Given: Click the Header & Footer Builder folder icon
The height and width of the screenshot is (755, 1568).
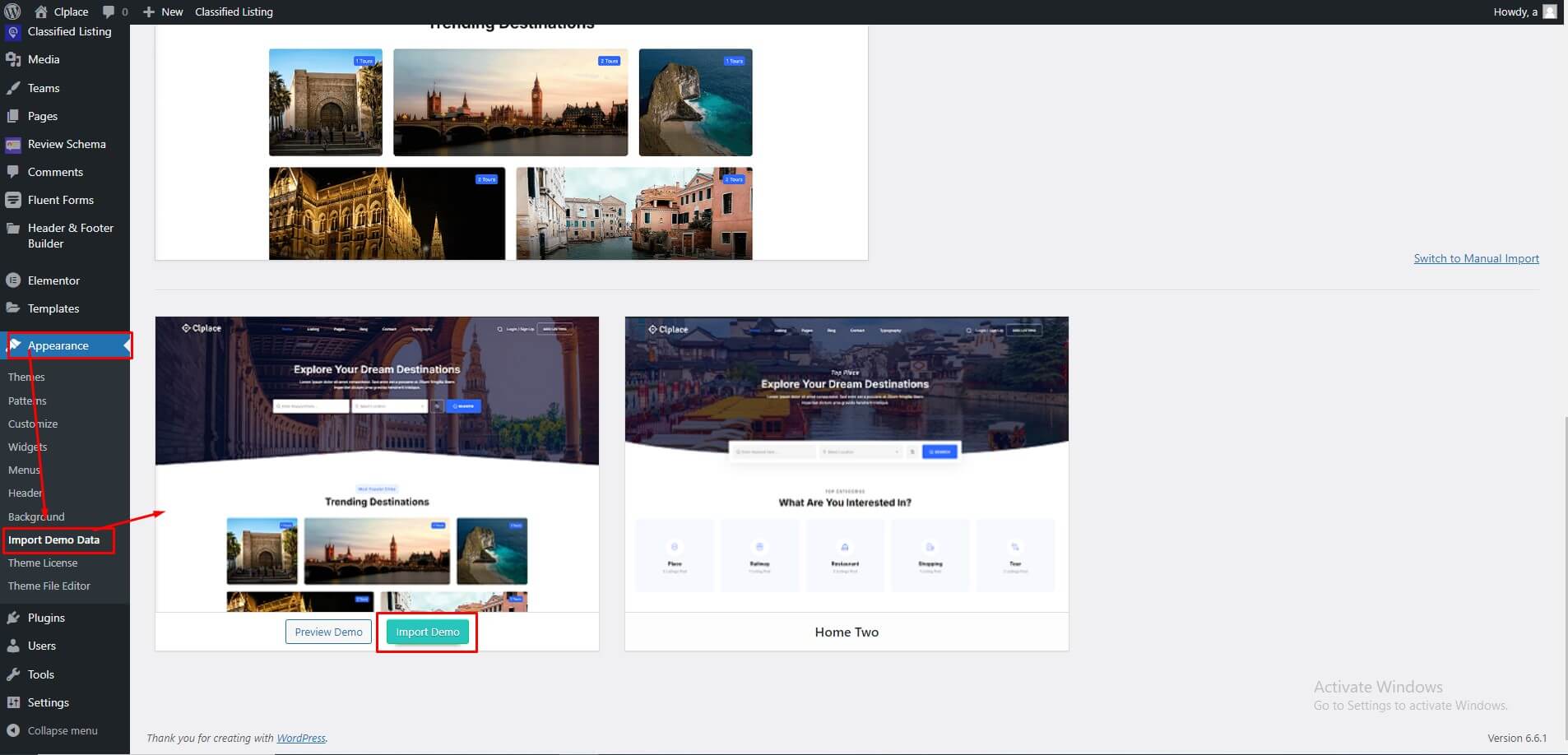Looking at the screenshot, I should pyautogui.click(x=12, y=228).
